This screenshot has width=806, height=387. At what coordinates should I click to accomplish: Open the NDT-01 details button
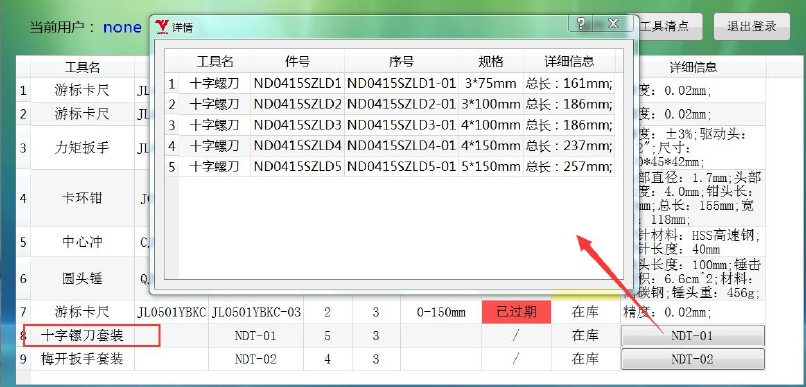[x=692, y=336]
